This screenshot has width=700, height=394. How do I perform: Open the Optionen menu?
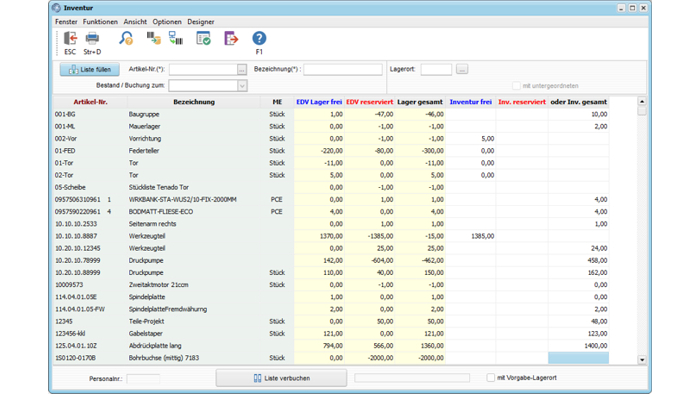(167, 21)
